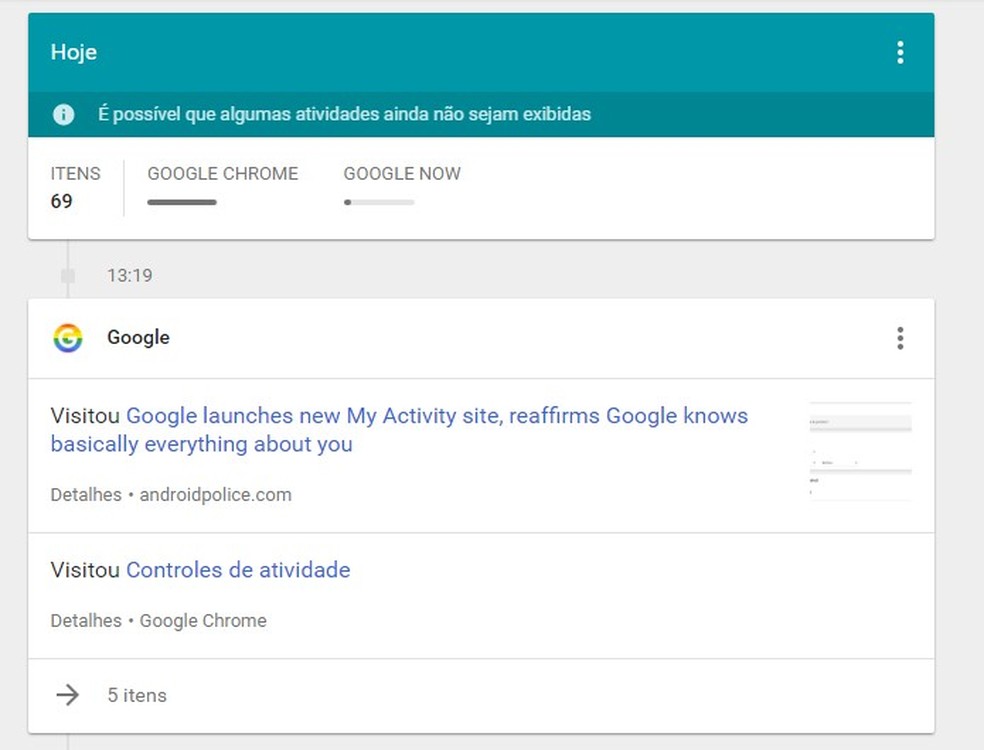Screen dimensions: 984x750
Task: Select the GOOGLE CHROME filter tab
Action: pyautogui.click(x=222, y=173)
